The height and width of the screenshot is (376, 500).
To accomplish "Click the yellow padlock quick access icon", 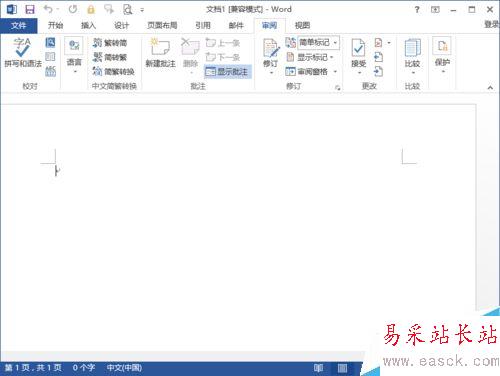I will click(x=91, y=9).
